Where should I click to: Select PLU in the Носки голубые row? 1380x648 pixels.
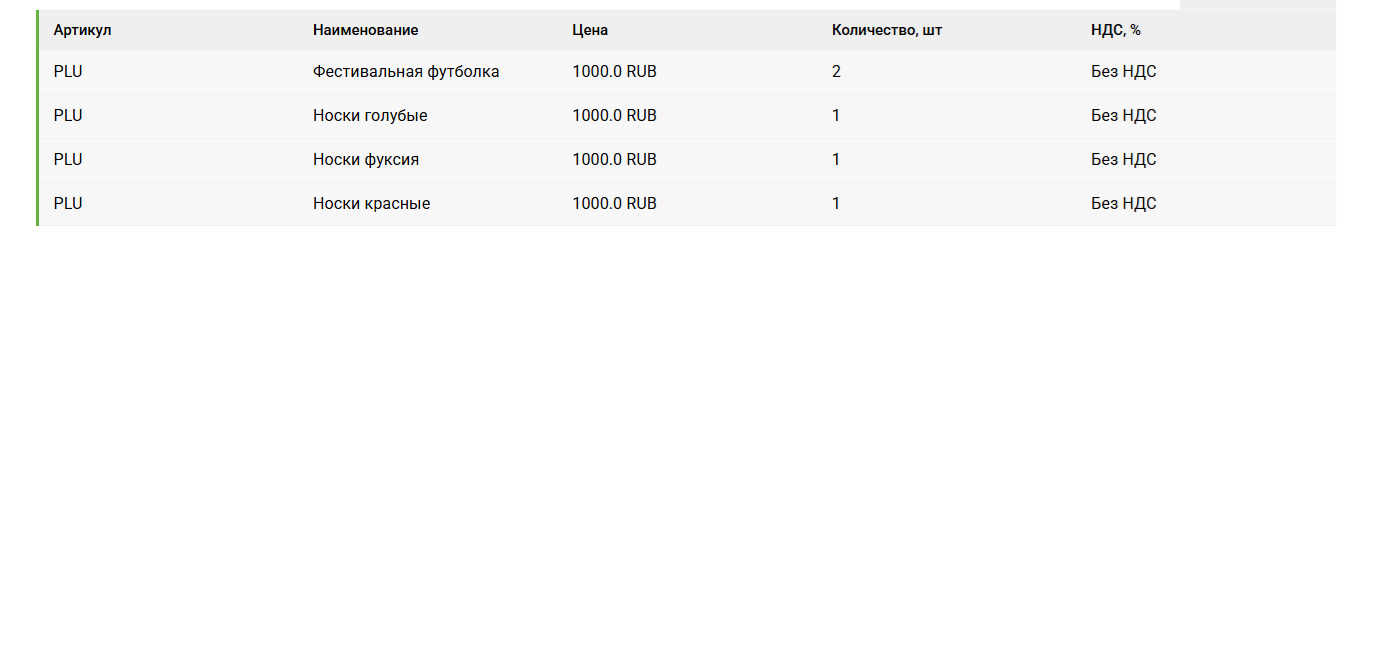[x=68, y=116]
